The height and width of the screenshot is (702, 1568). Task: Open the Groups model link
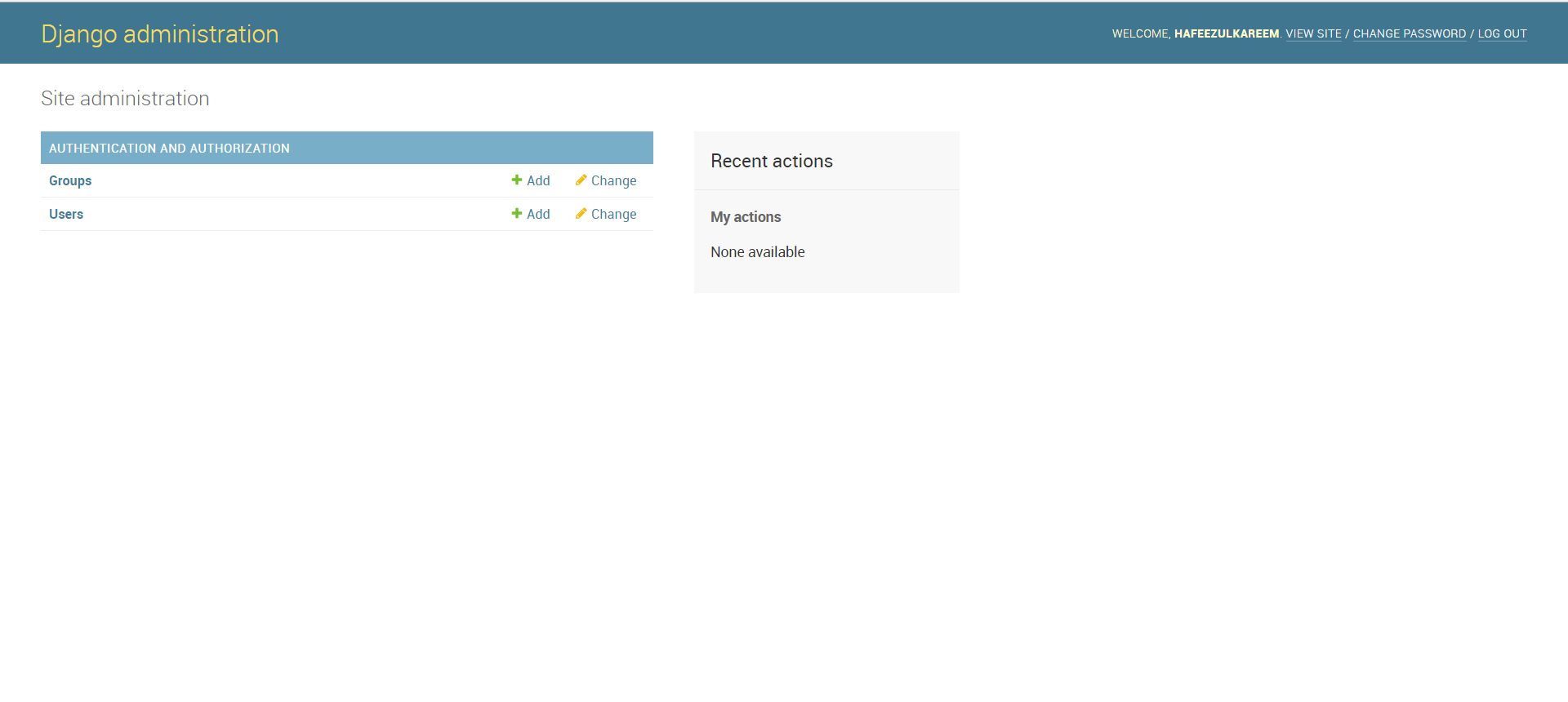(x=70, y=181)
